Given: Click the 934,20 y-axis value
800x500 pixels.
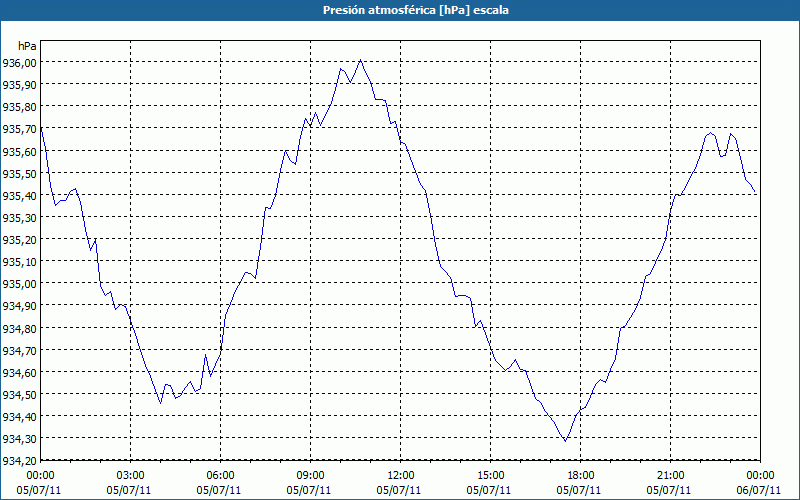Looking at the screenshot, I should pos(19,461).
